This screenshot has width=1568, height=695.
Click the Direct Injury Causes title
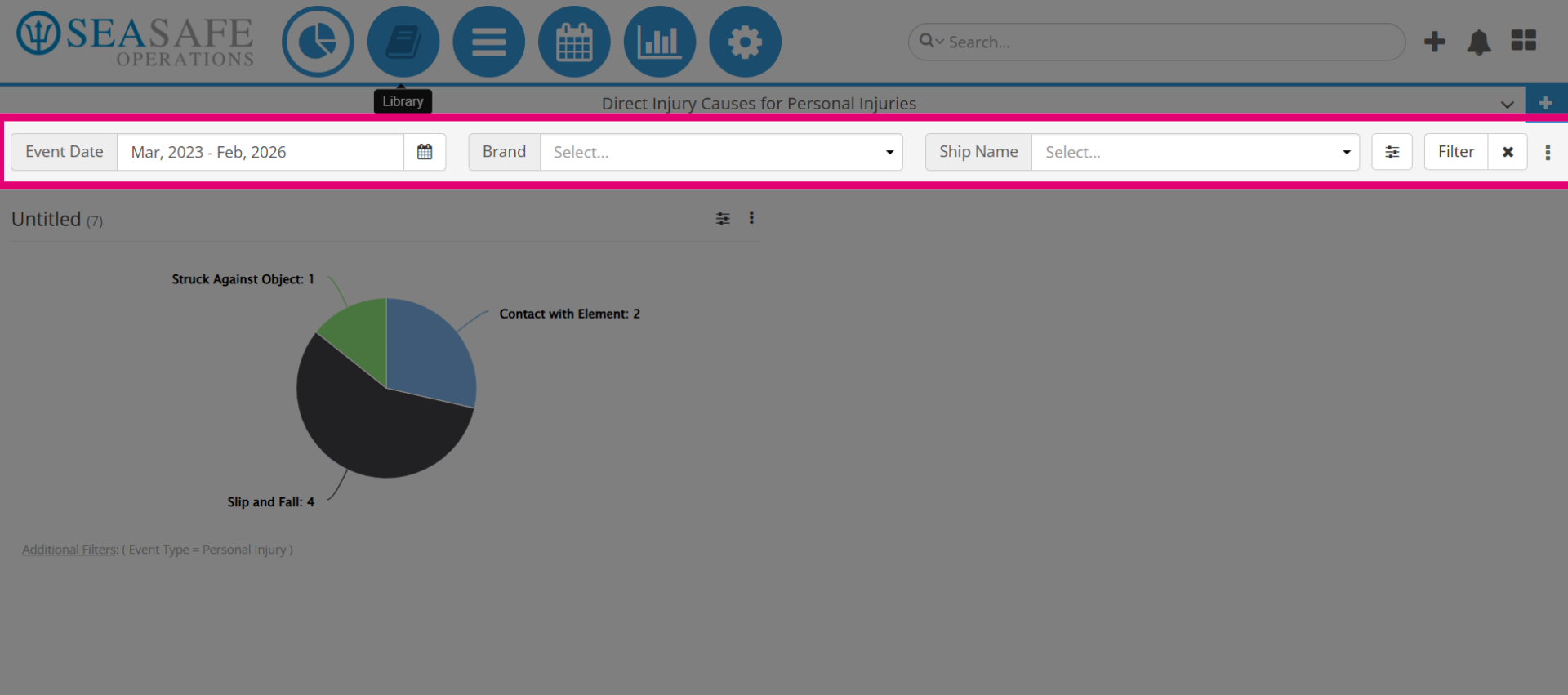coord(759,104)
